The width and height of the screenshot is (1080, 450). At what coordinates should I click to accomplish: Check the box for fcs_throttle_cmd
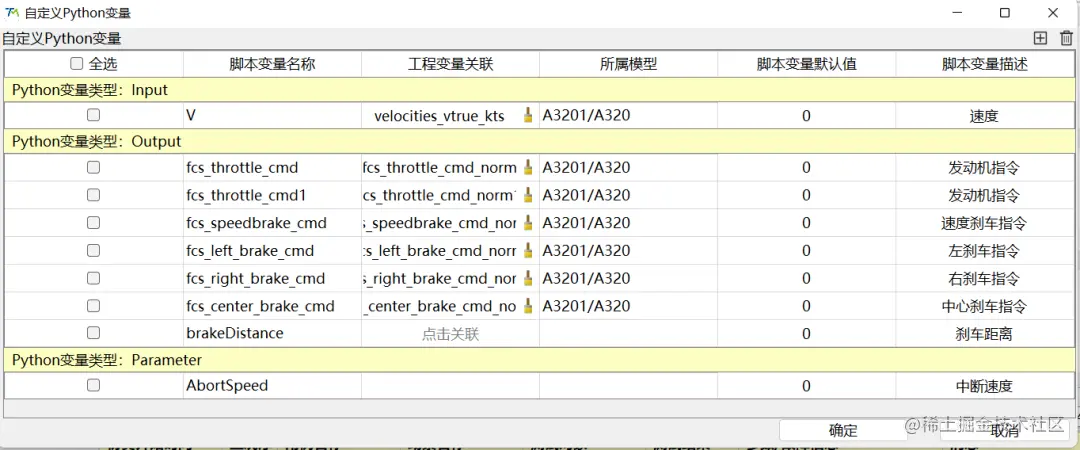click(x=93, y=167)
